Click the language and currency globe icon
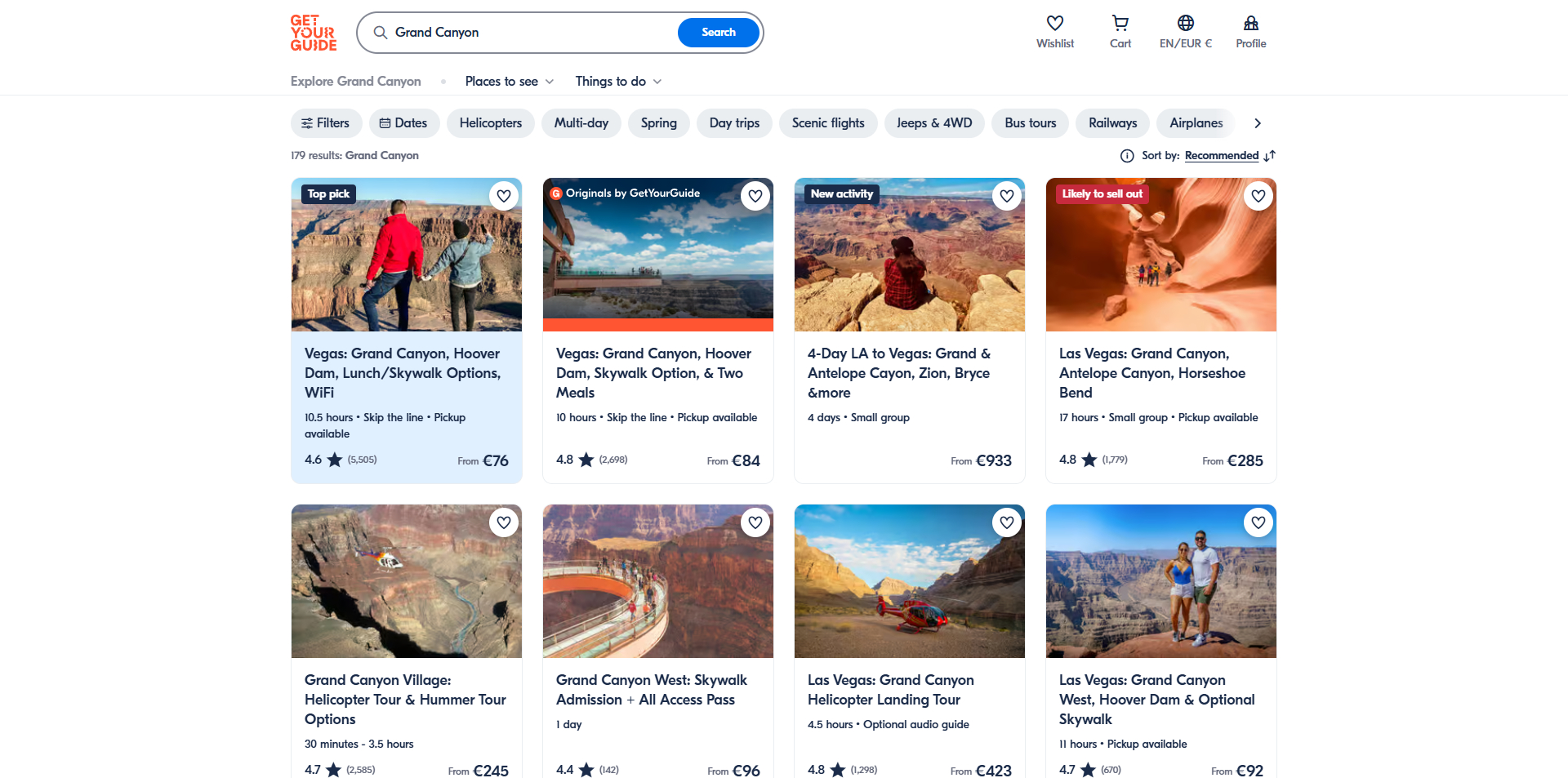The image size is (1568, 778). pos(1185,24)
